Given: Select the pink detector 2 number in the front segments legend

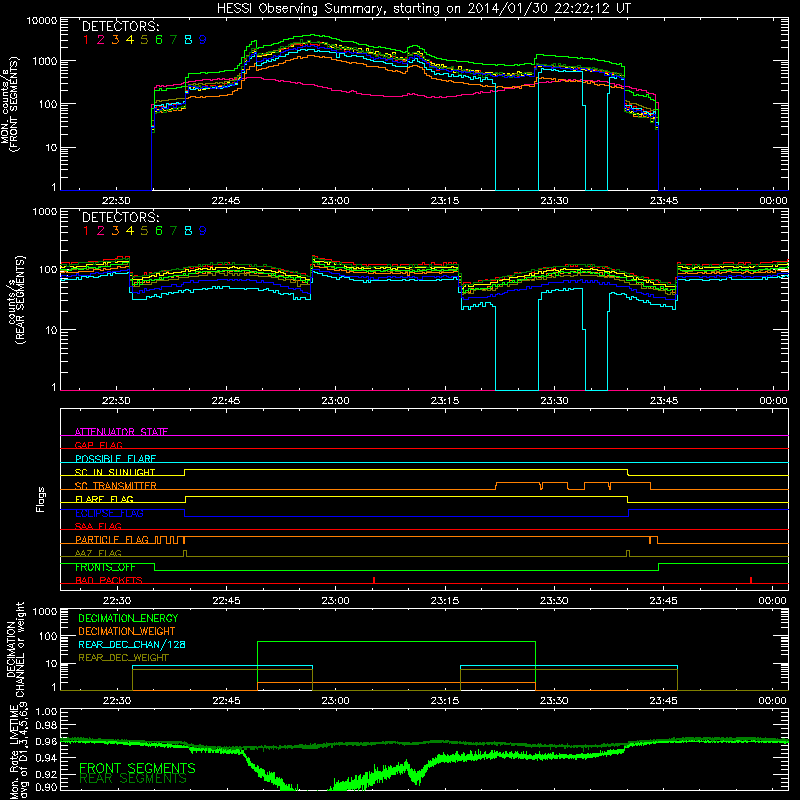Looking at the screenshot, I should [101, 40].
